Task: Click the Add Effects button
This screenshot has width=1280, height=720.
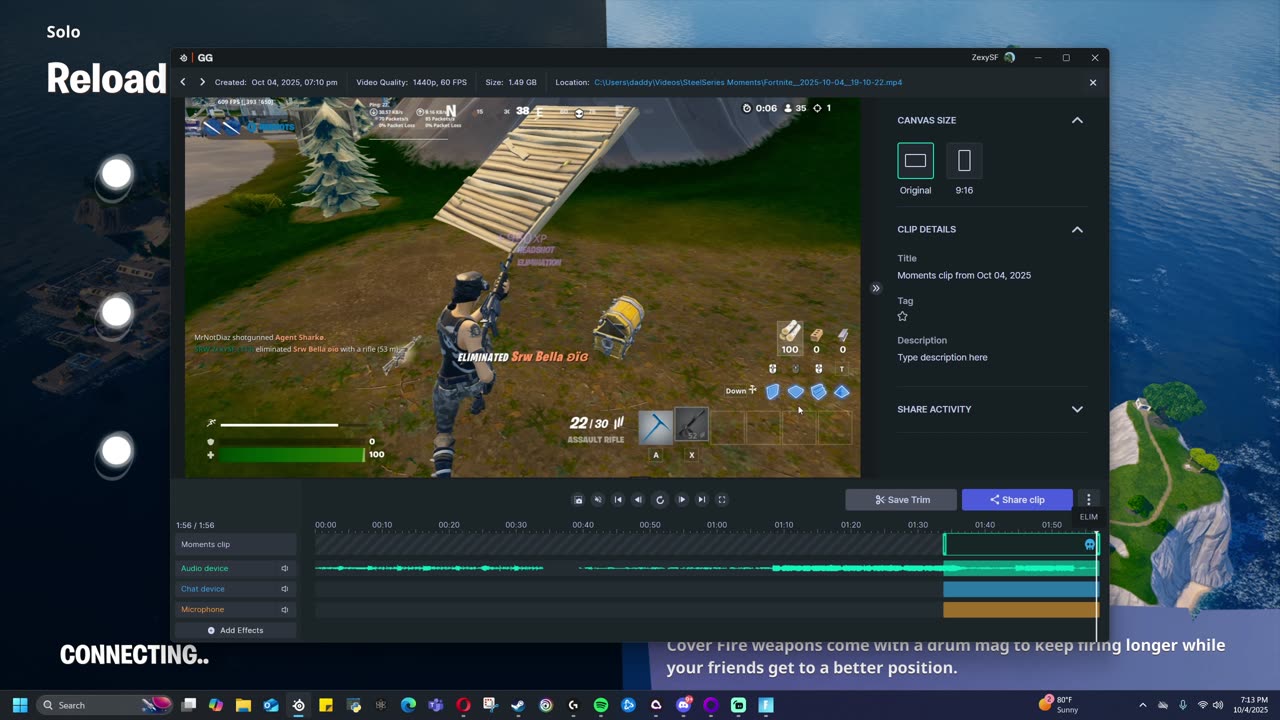Action: (235, 630)
